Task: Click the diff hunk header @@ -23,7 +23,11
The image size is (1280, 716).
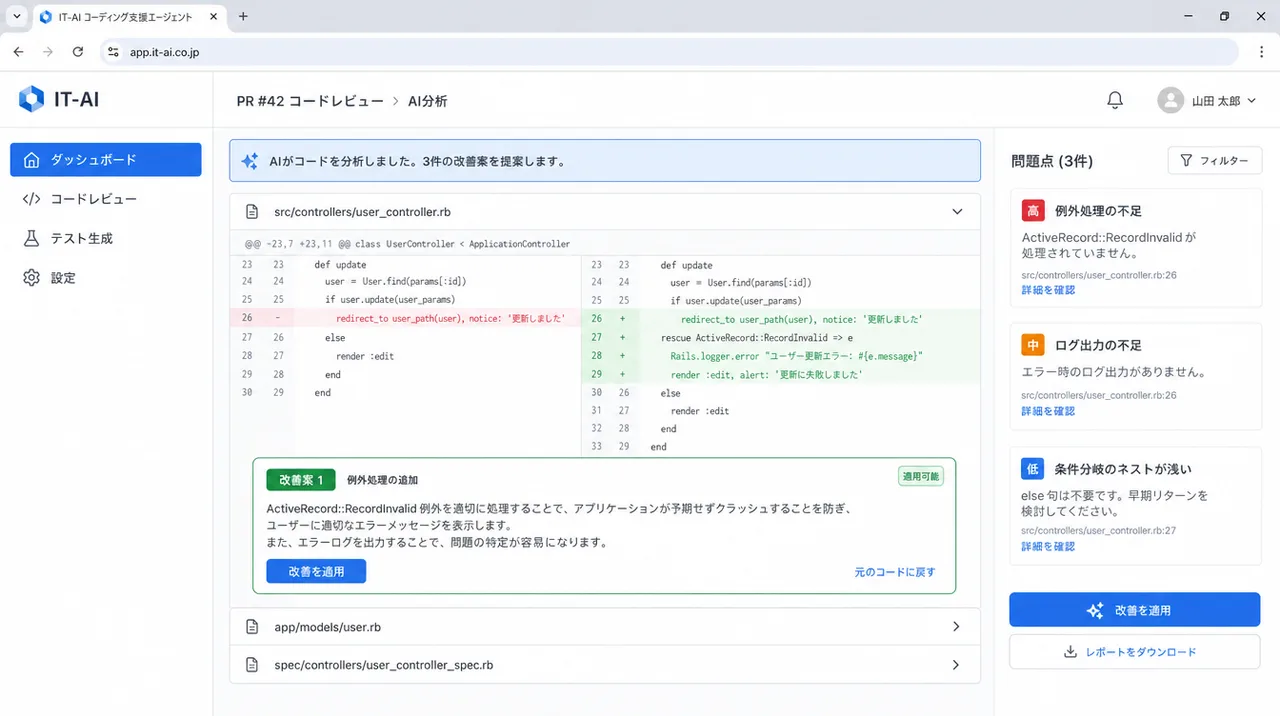Action: point(407,244)
